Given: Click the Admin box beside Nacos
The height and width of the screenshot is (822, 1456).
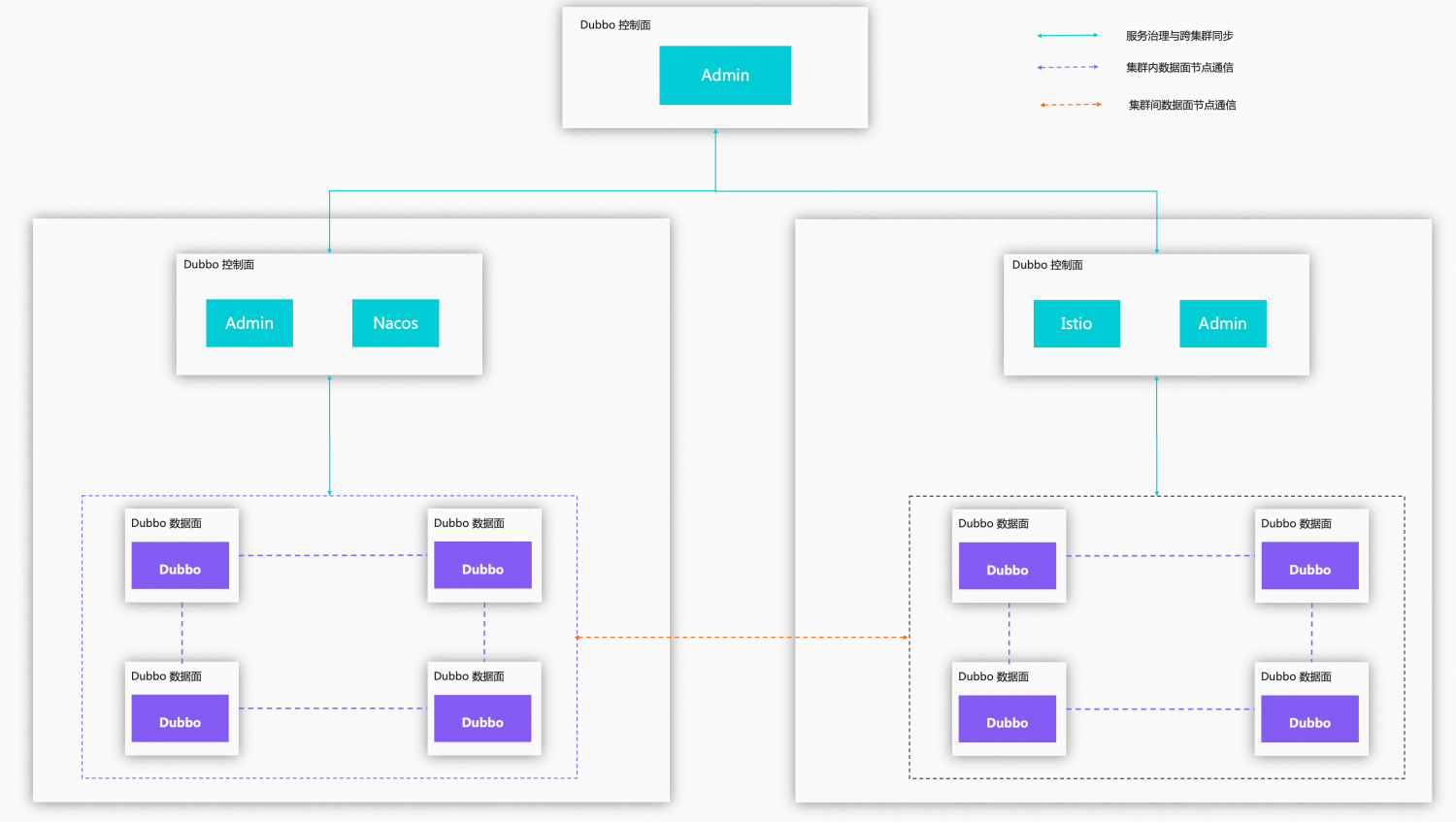Looking at the screenshot, I should (249, 323).
